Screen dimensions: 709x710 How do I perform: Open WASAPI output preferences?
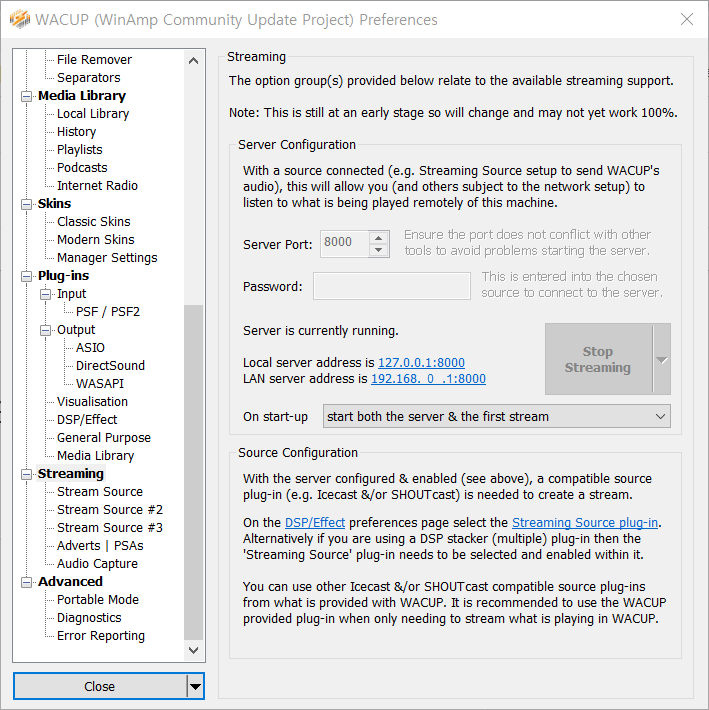click(100, 384)
